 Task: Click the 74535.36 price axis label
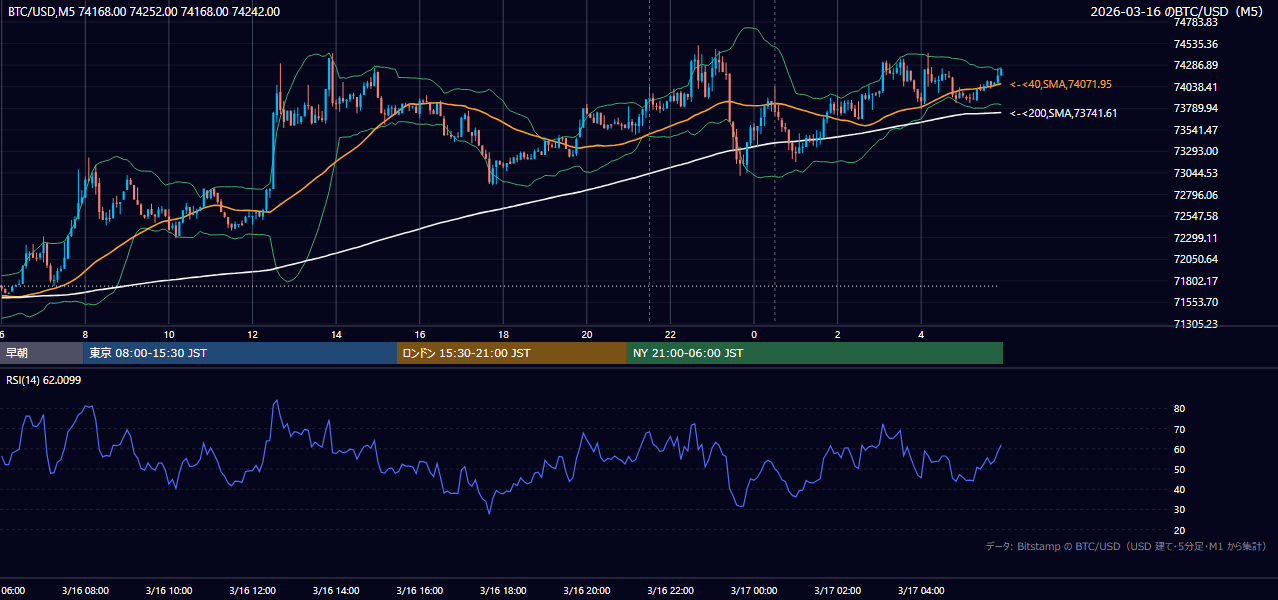click(1195, 44)
